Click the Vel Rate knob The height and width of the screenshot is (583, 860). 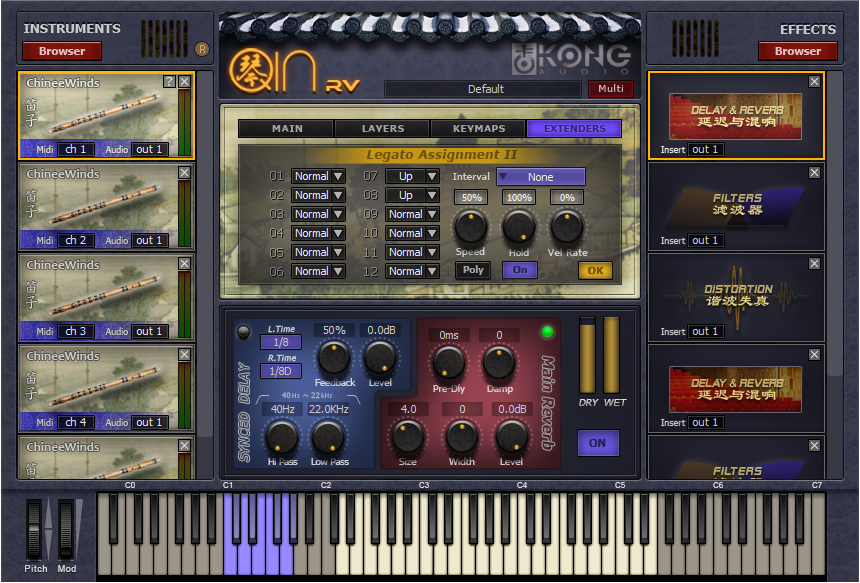tap(567, 227)
